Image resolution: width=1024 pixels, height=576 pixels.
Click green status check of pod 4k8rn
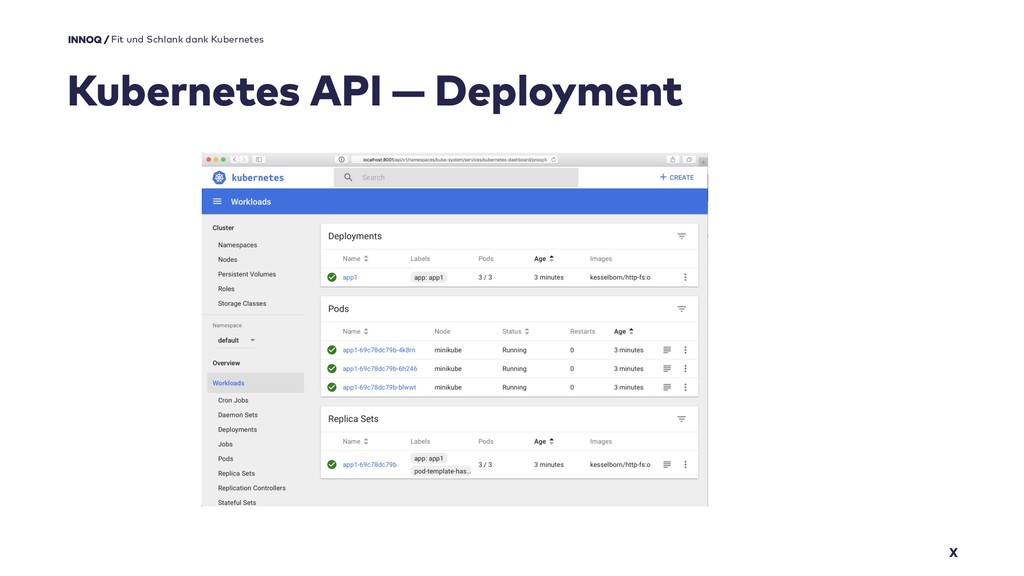[332, 350]
